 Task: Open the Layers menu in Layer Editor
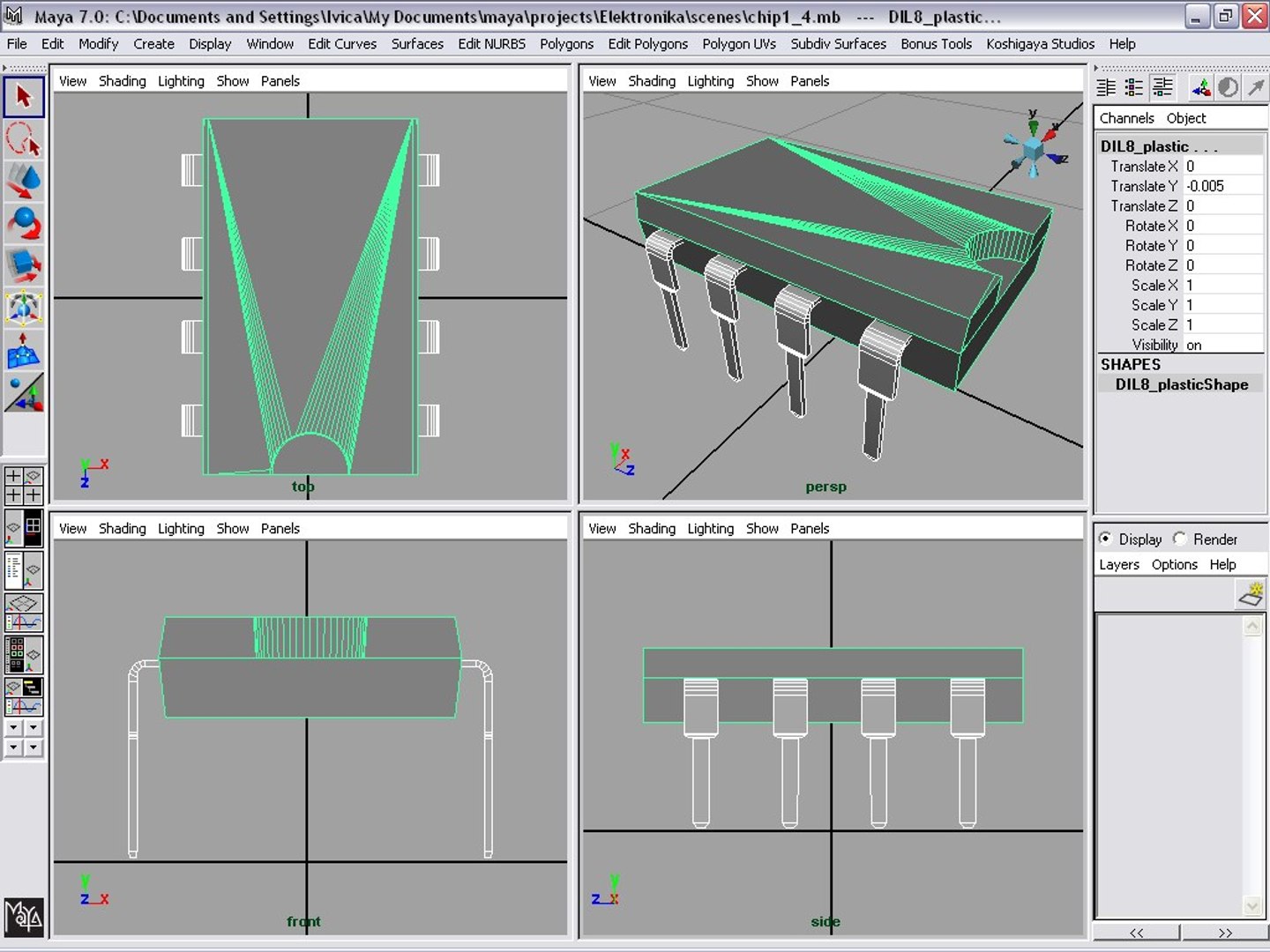[x=1119, y=564]
